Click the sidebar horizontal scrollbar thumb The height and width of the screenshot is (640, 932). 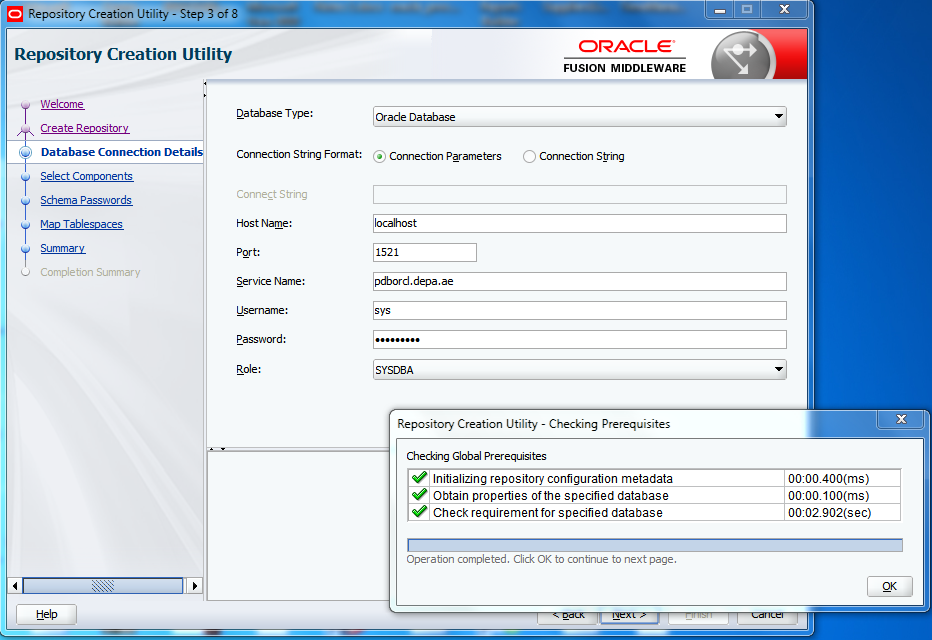click(103, 586)
